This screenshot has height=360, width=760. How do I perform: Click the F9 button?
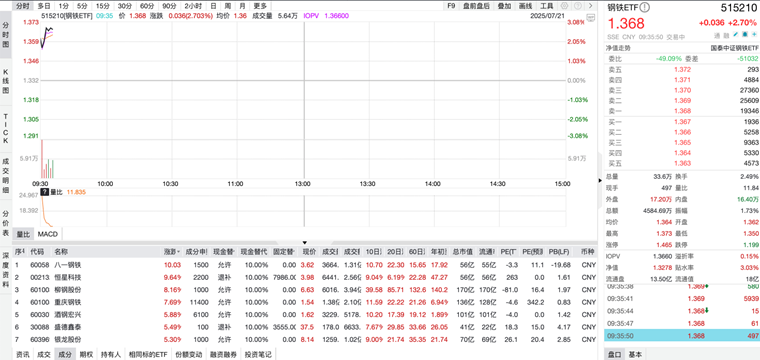click(451, 6)
